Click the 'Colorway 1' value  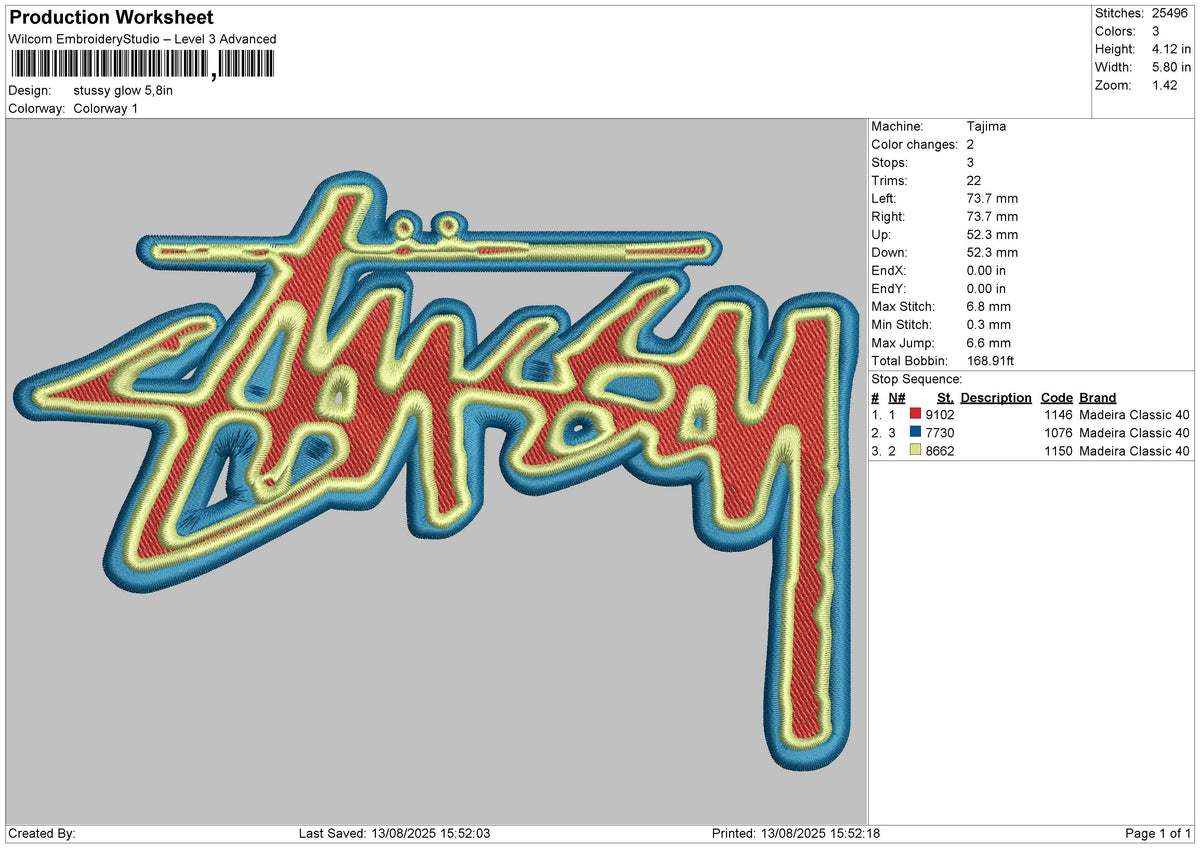[x=106, y=108]
